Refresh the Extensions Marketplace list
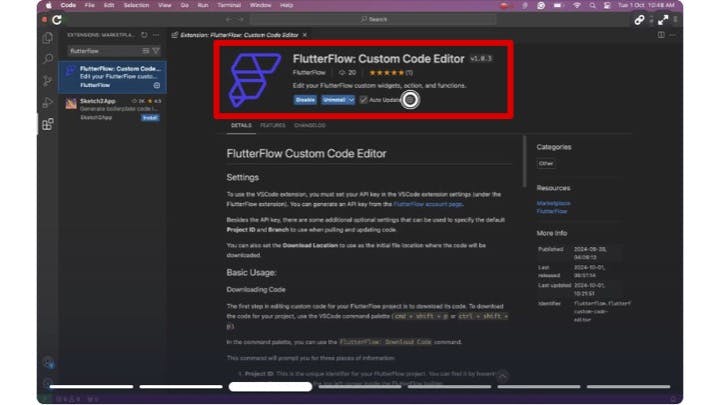720x405 pixels. [144, 35]
